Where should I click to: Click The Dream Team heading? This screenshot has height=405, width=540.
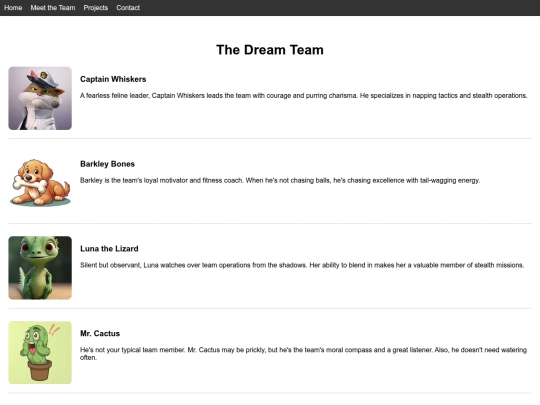270,50
